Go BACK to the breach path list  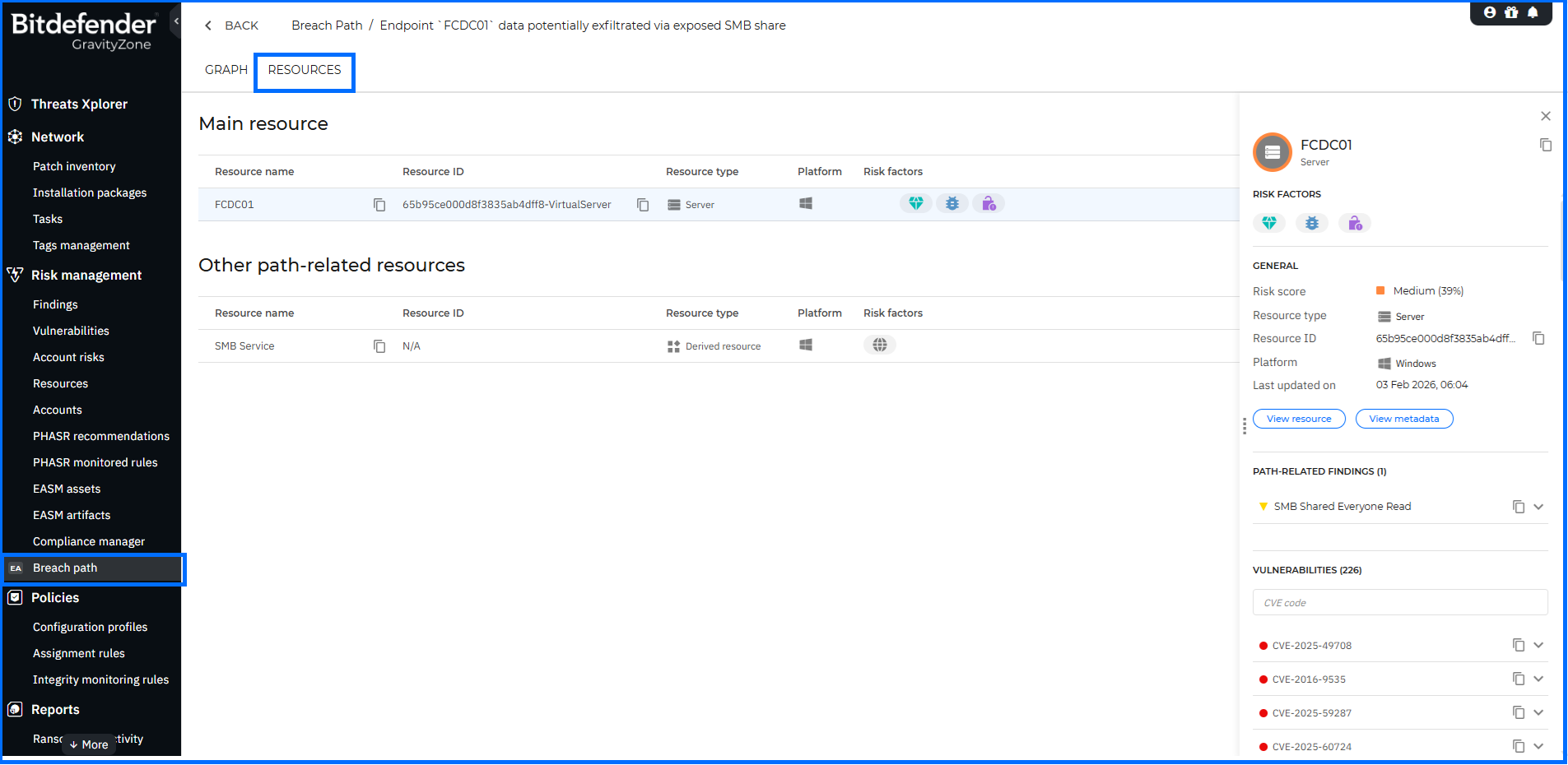(x=232, y=25)
